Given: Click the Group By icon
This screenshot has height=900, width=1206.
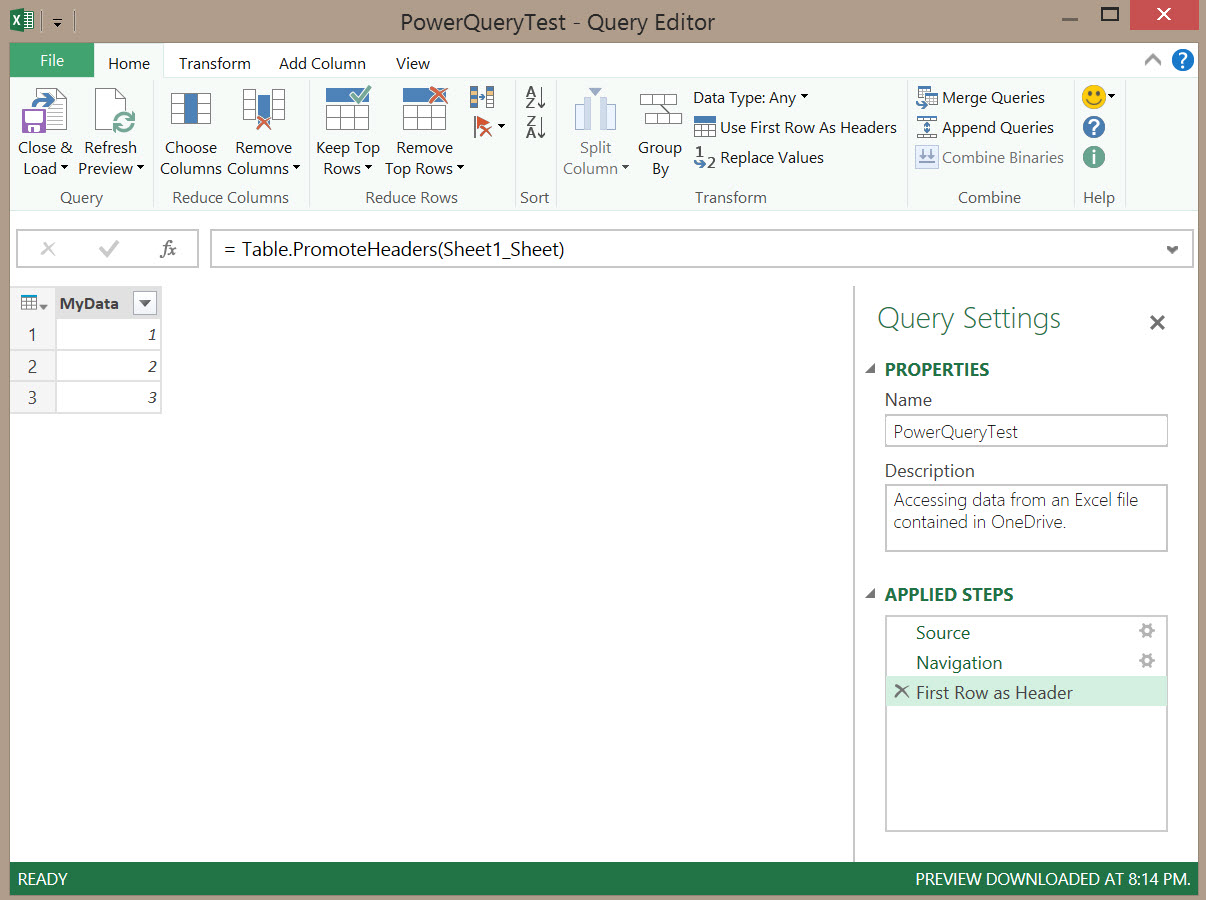Looking at the screenshot, I should pyautogui.click(x=660, y=110).
